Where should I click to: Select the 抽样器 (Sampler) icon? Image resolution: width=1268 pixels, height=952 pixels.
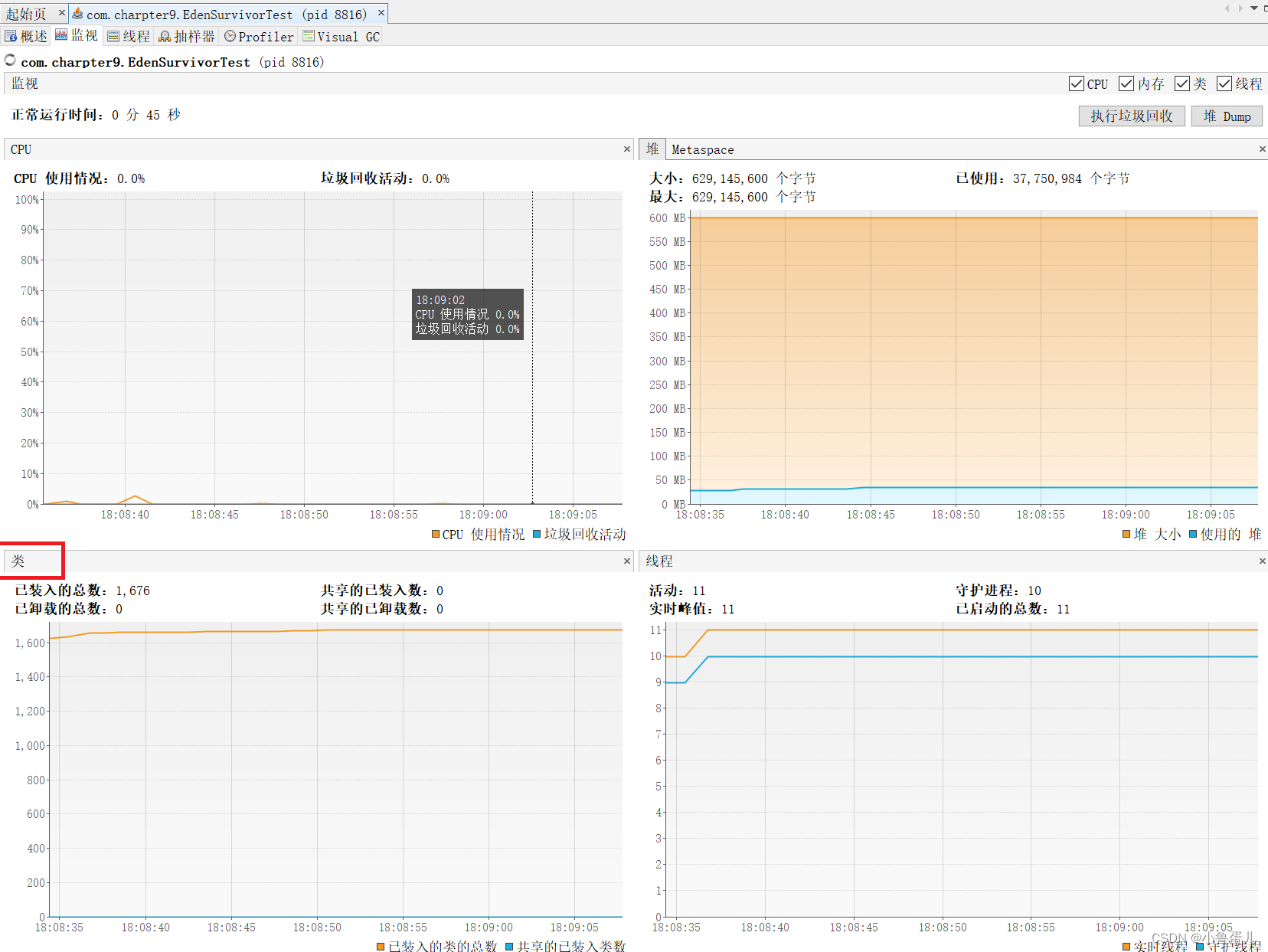(x=163, y=35)
